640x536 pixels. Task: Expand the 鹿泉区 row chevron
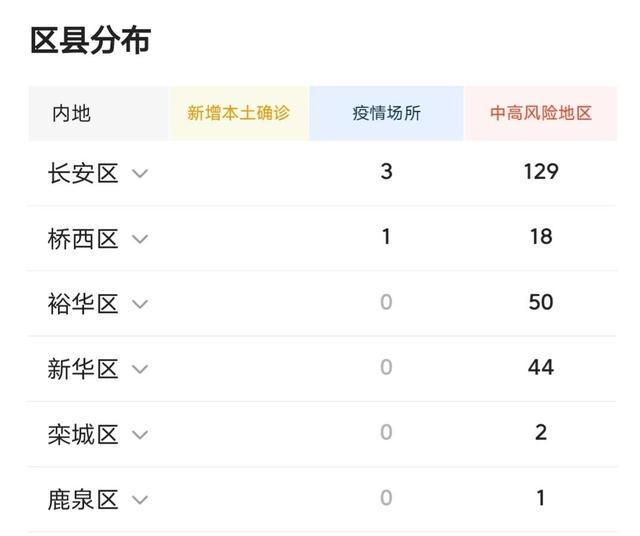[140, 500]
